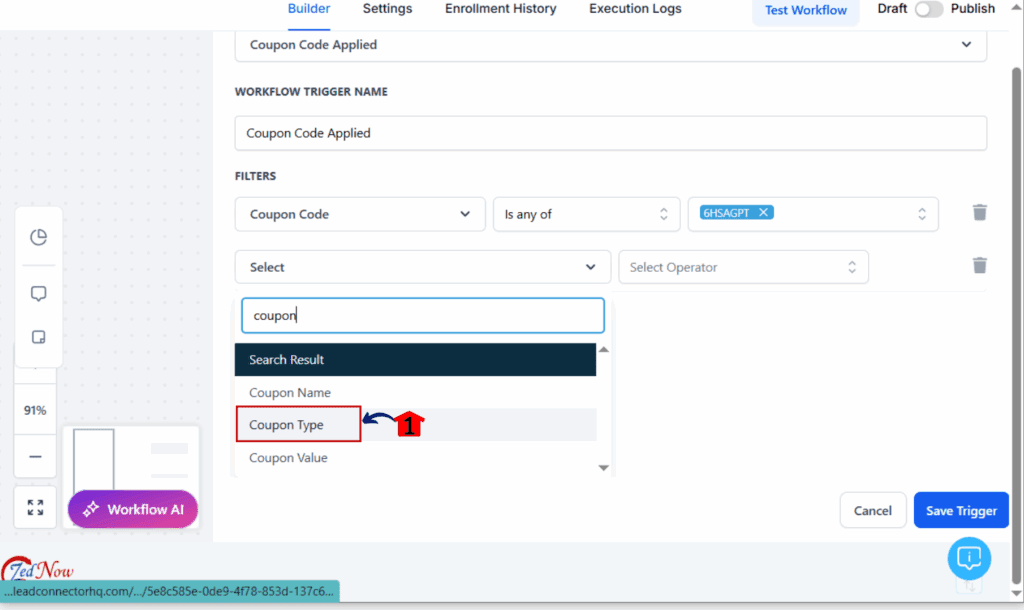The height and width of the screenshot is (610, 1024).
Task: Click the Test Workflow button
Action: coord(806,10)
